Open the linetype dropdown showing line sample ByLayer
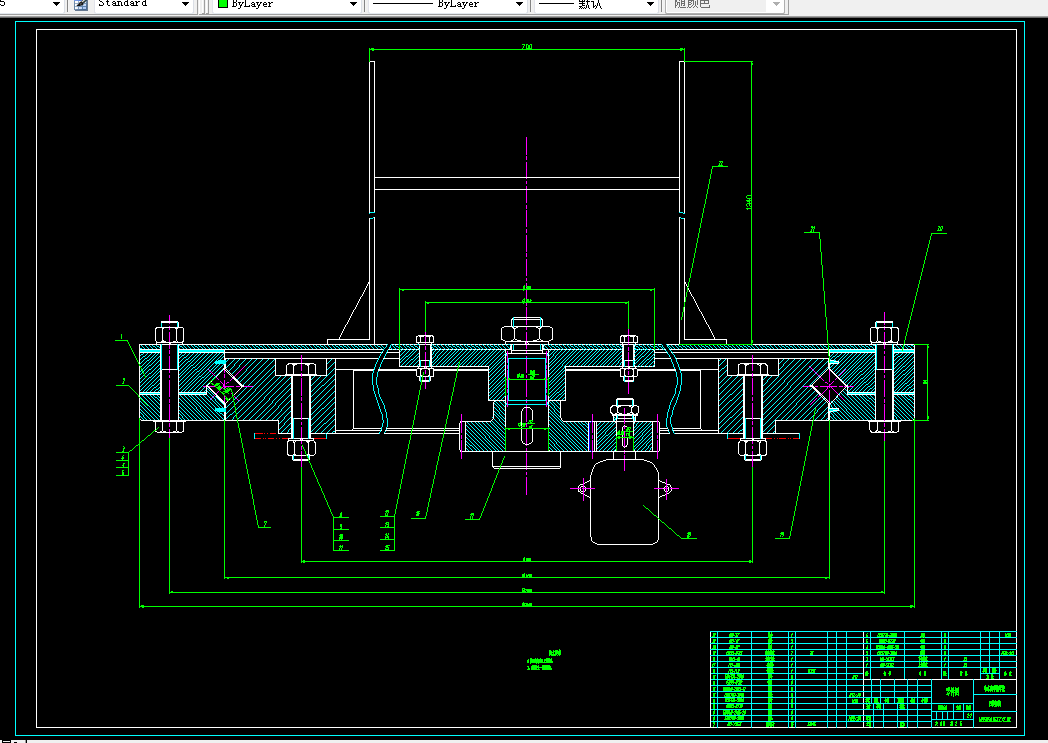 point(447,5)
